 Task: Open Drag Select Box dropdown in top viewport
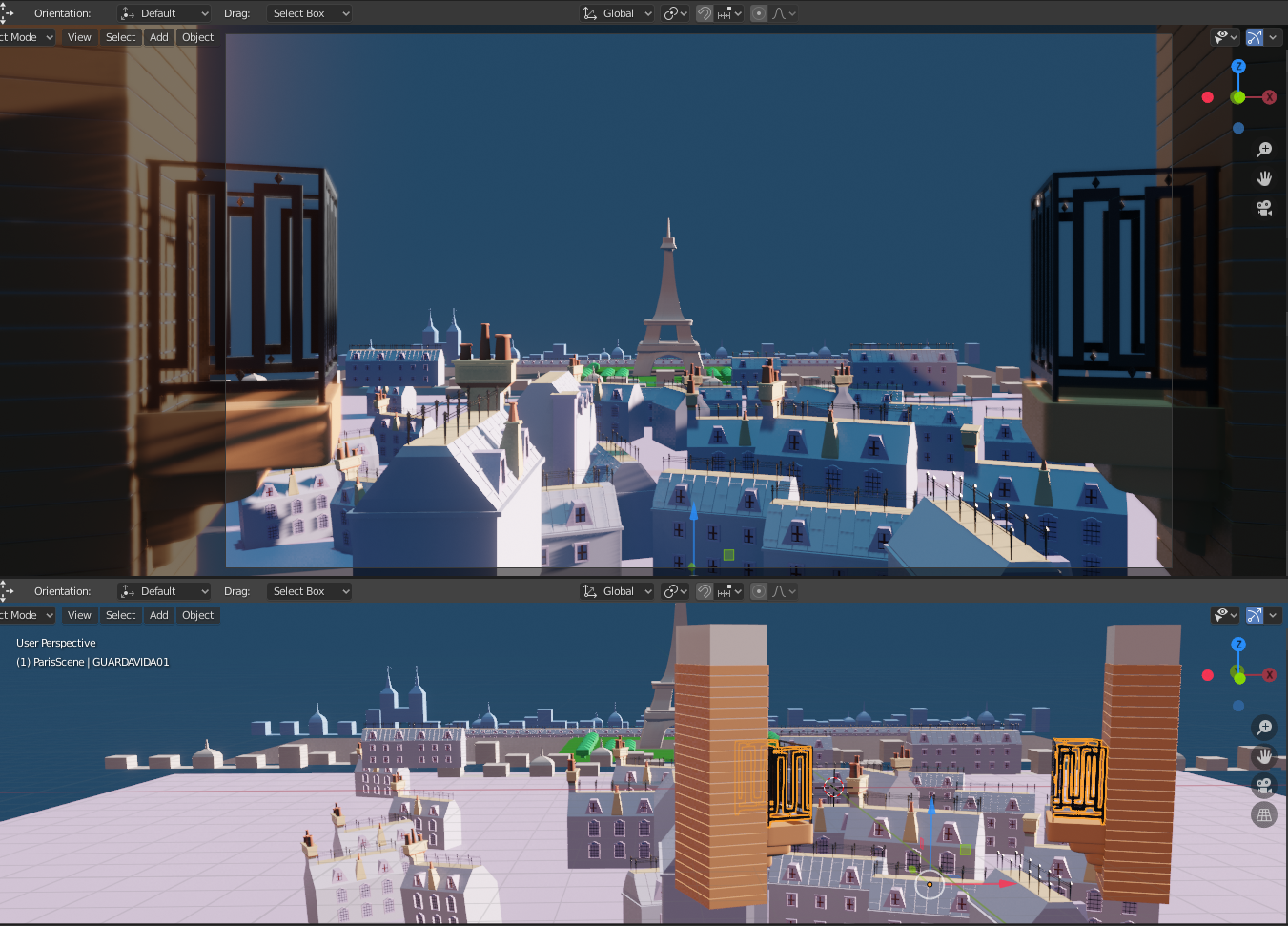coord(309,13)
